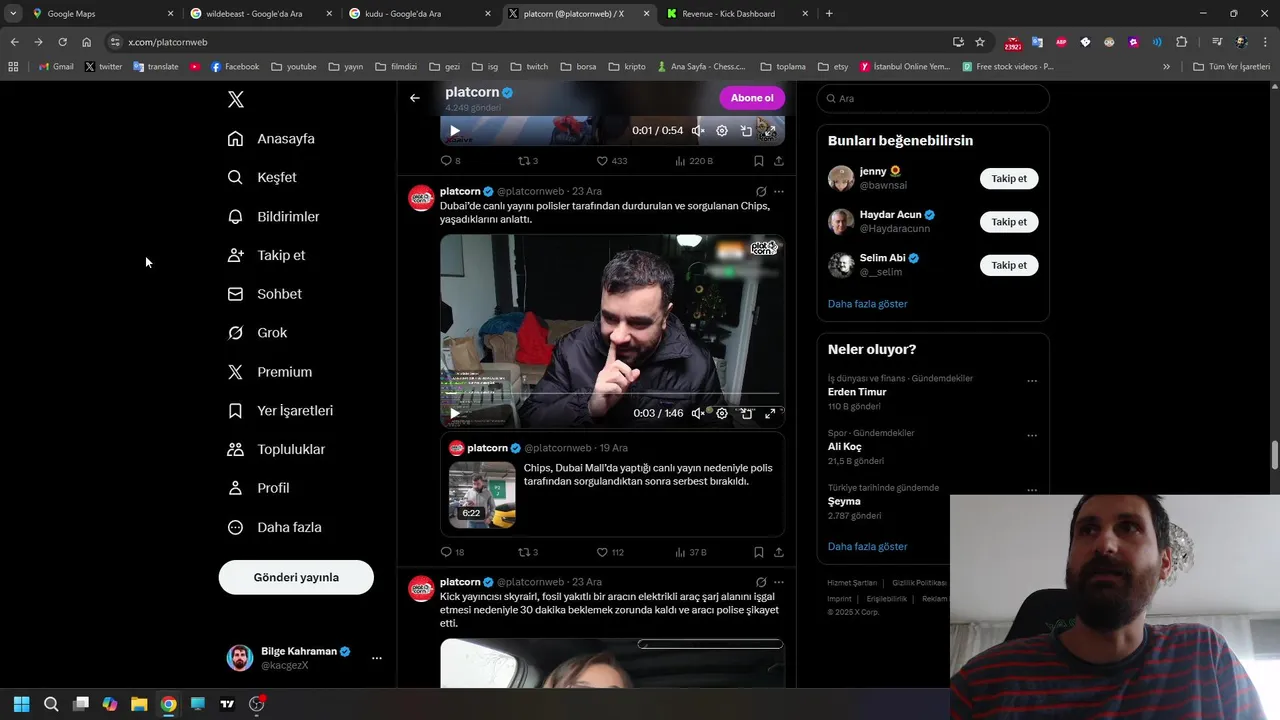Switch to Google Maps tab
Screen dimensions: 1280x720
[x=102, y=14]
